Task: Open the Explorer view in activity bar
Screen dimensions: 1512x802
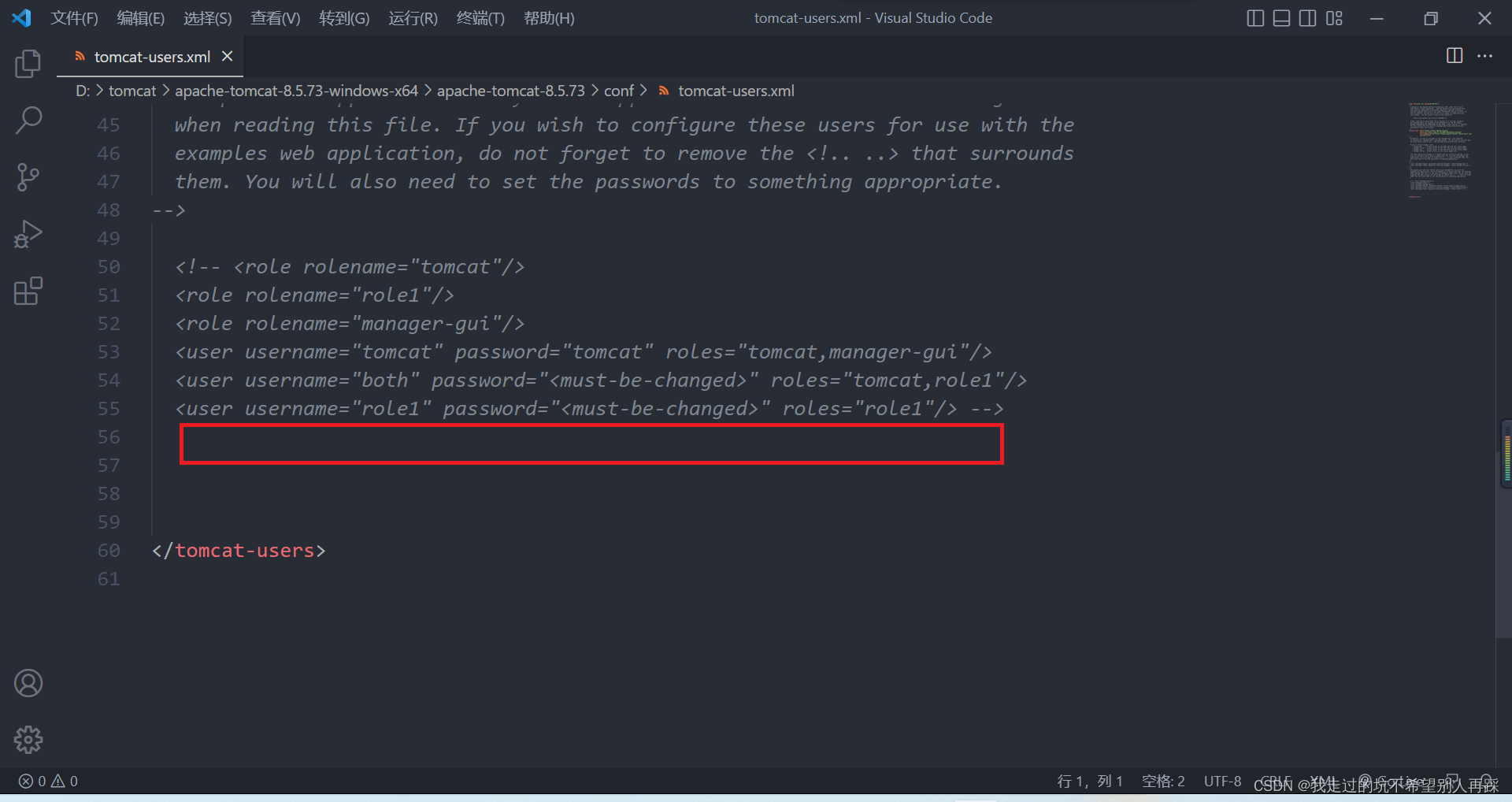Action: 28,64
